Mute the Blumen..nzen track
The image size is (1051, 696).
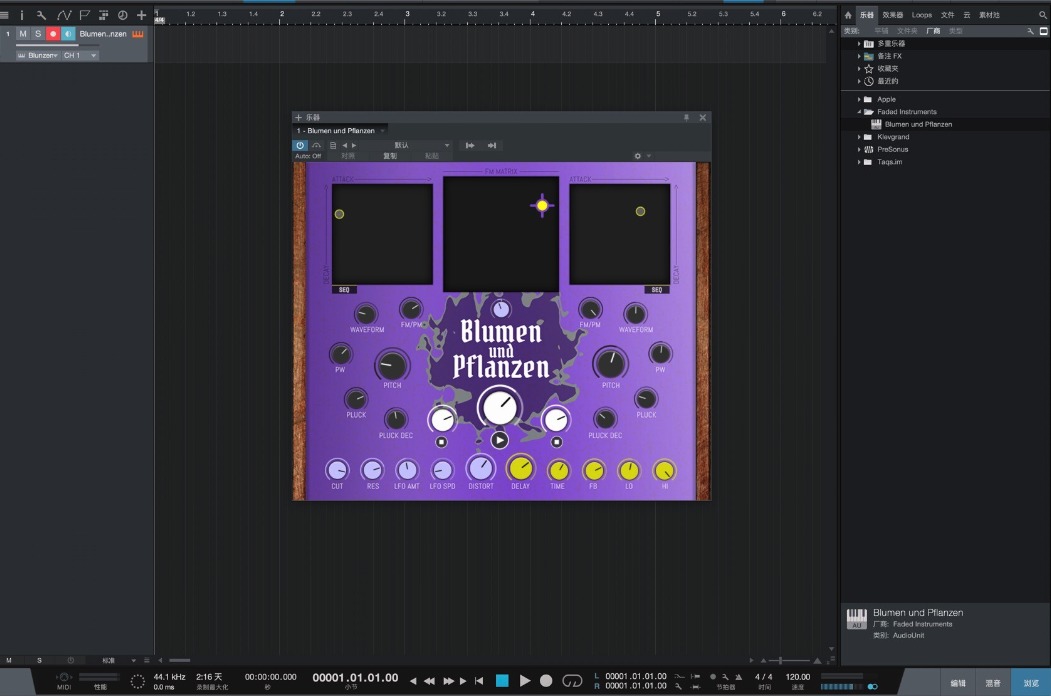point(23,34)
